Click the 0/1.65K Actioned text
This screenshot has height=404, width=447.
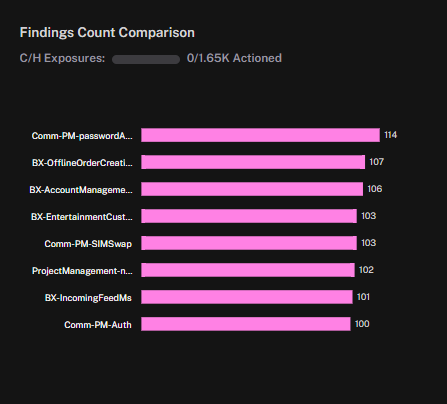click(x=234, y=58)
